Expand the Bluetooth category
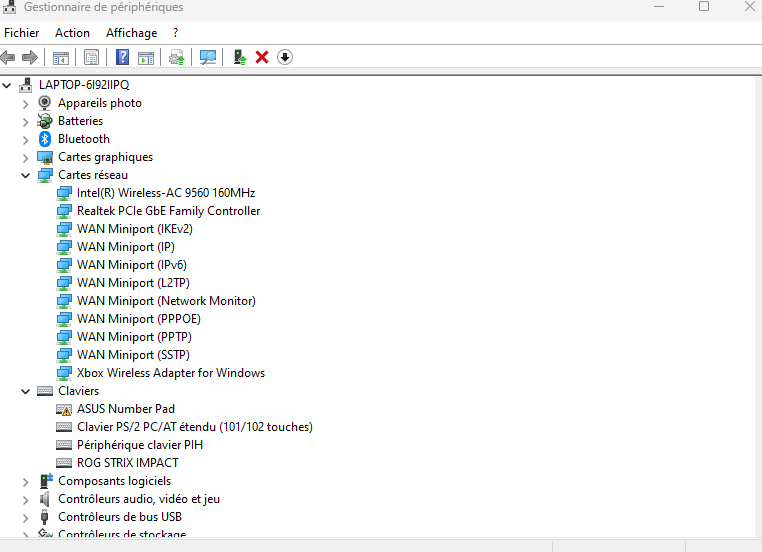The height and width of the screenshot is (552, 762). pyautogui.click(x=25, y=140)
